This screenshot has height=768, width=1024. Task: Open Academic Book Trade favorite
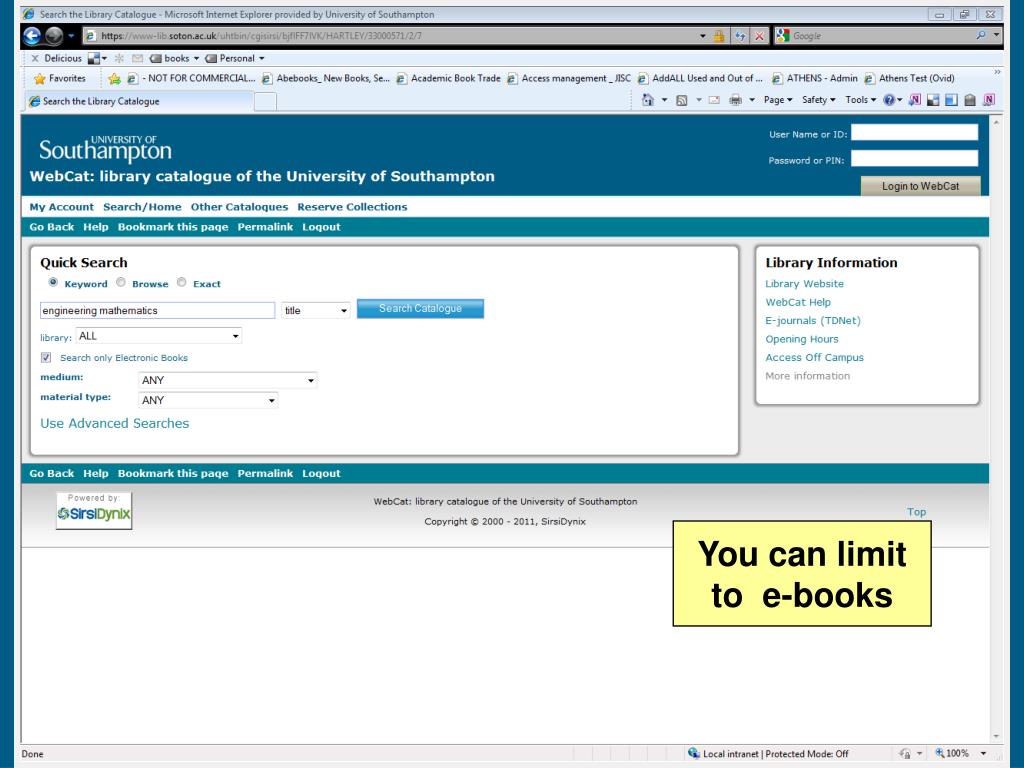pos(448,78)
